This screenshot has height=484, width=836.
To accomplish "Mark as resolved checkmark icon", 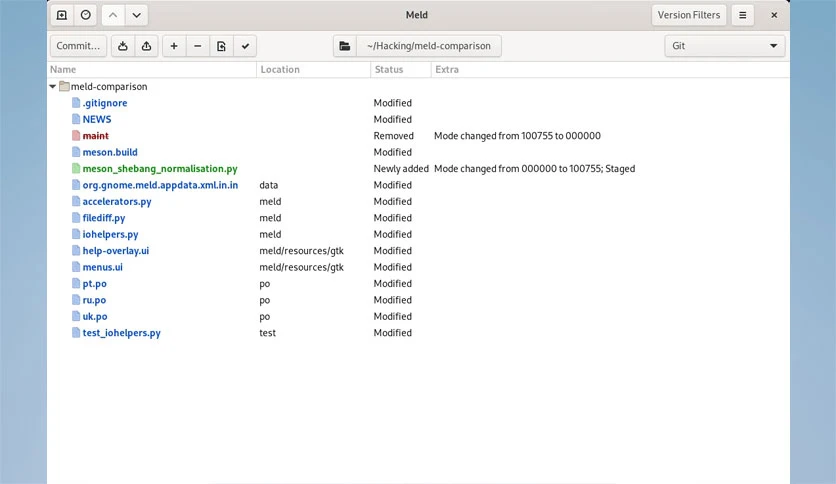I will (245, 46).
